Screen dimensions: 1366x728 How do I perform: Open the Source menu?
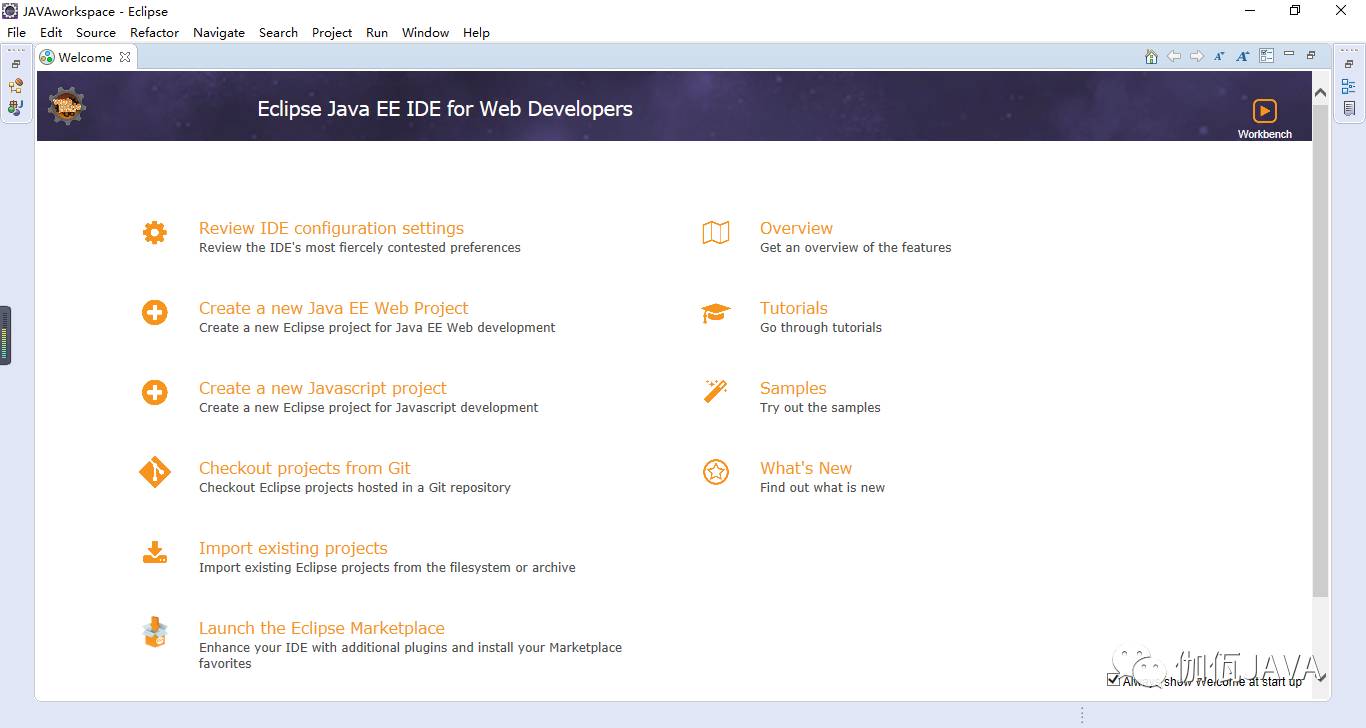(96, 32)
